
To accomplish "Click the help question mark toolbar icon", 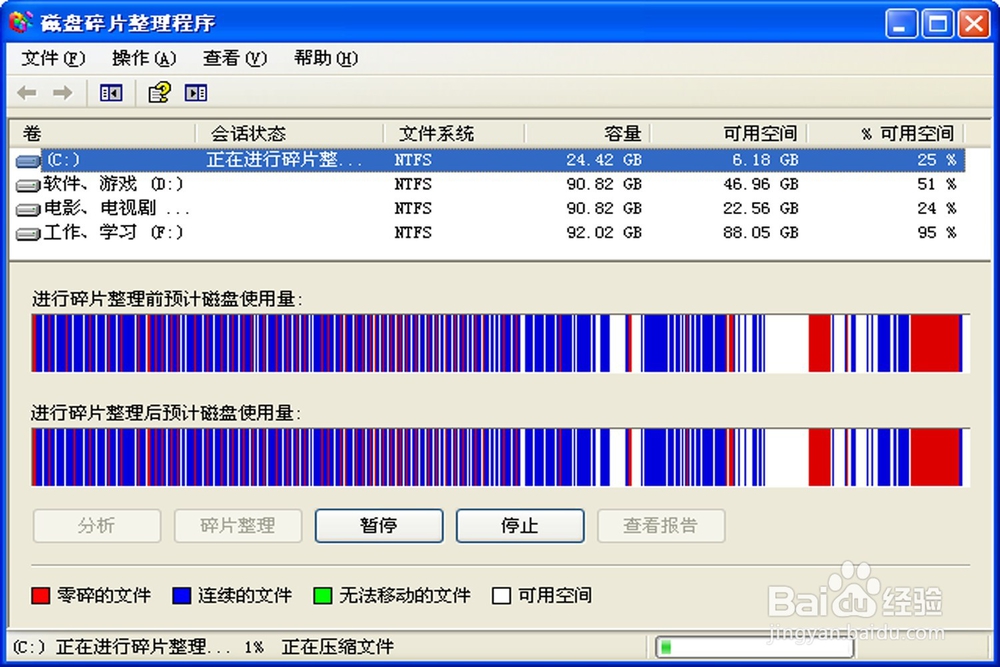I will pyautogui.click(x=158, y=92).
